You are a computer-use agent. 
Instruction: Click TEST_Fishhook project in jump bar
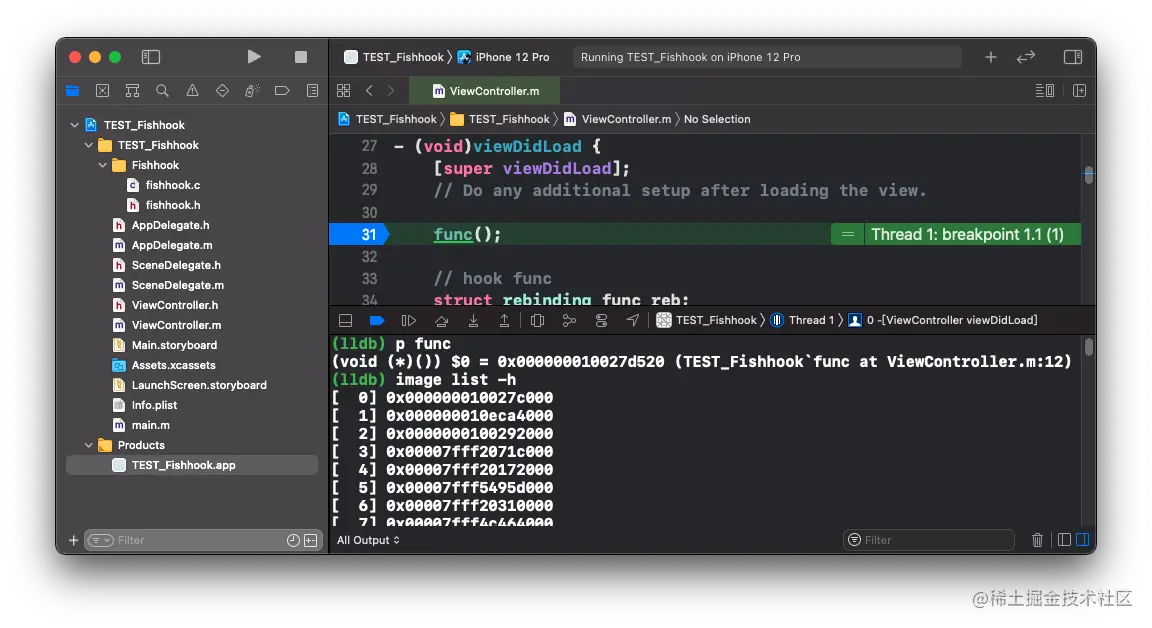pos(388,119)
